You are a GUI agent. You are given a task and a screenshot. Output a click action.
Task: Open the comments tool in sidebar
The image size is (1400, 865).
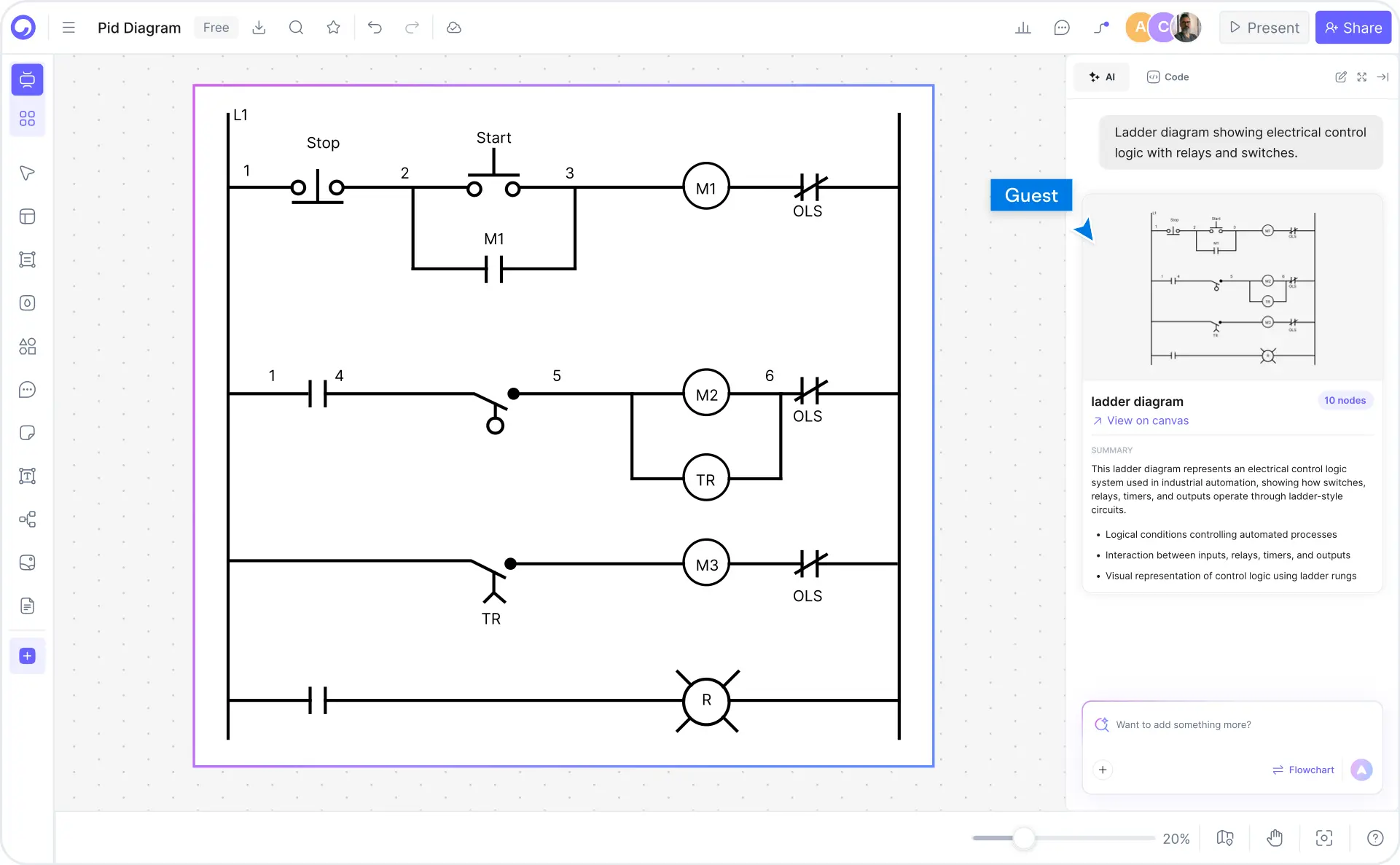click(x=27, y=390)
